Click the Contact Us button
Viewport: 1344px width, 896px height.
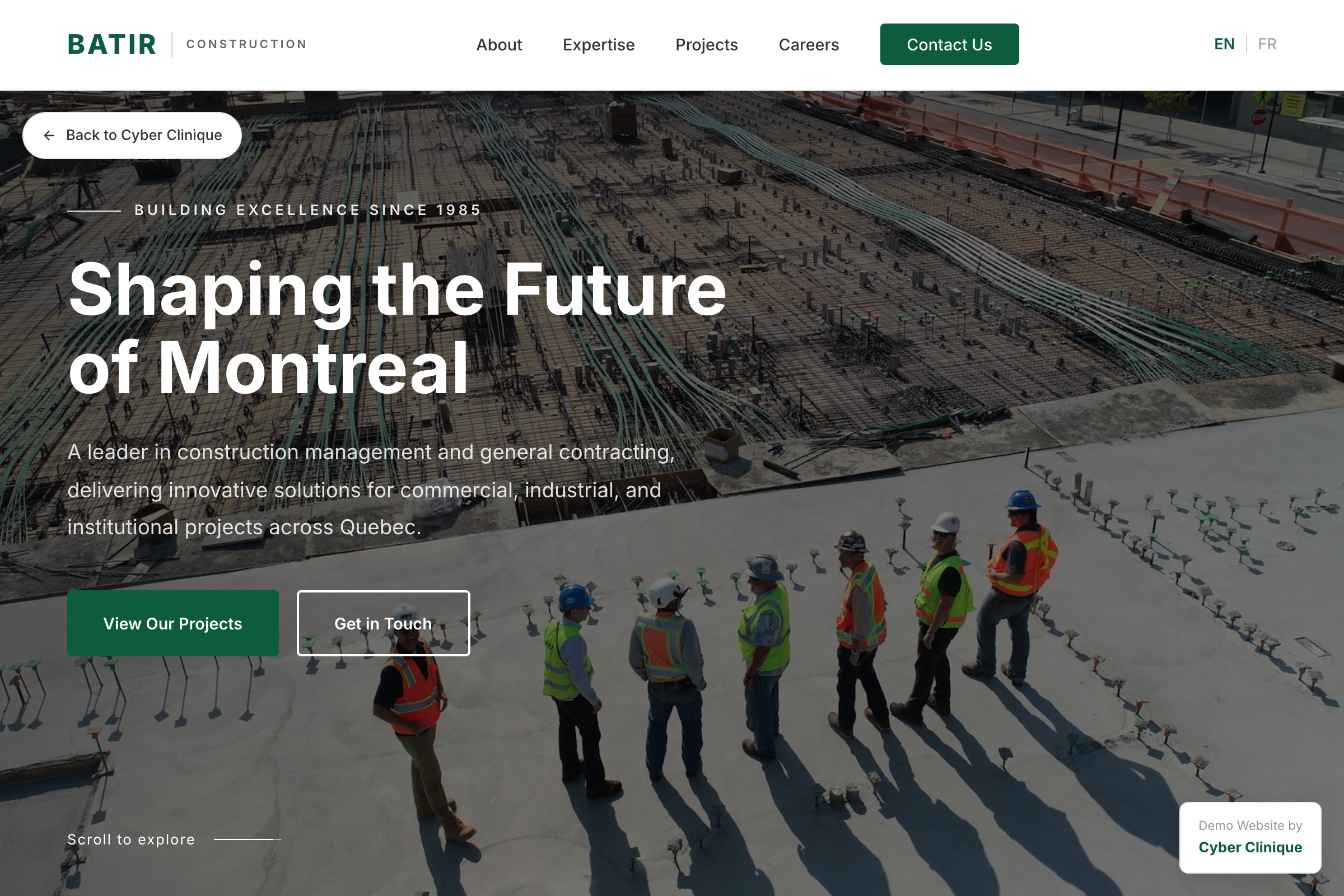coord(949,44)
